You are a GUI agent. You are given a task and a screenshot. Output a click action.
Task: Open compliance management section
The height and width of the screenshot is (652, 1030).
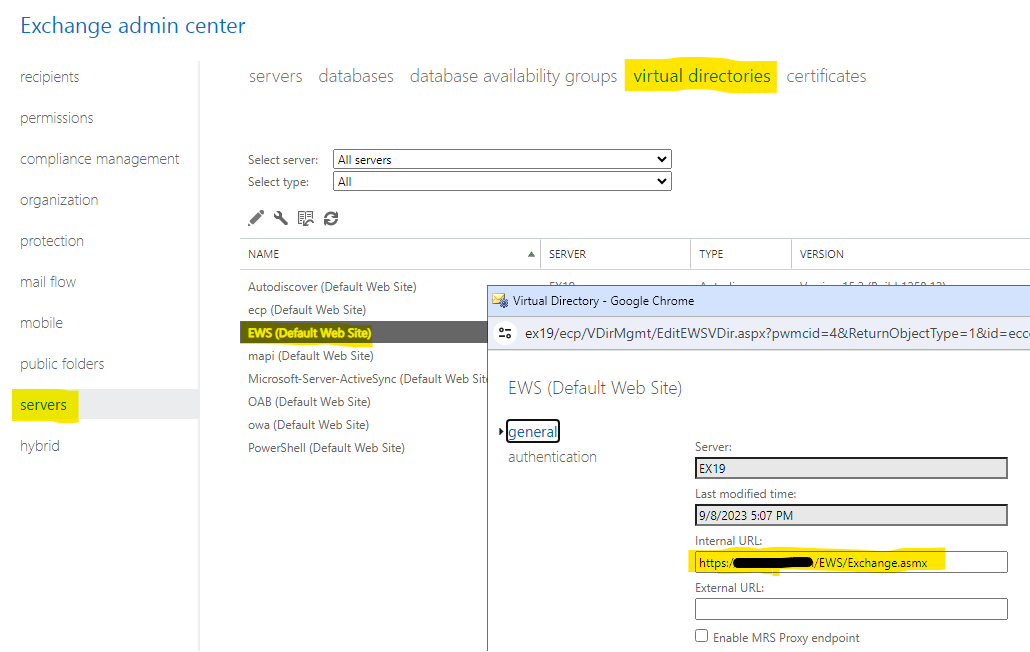click(99, 159)
